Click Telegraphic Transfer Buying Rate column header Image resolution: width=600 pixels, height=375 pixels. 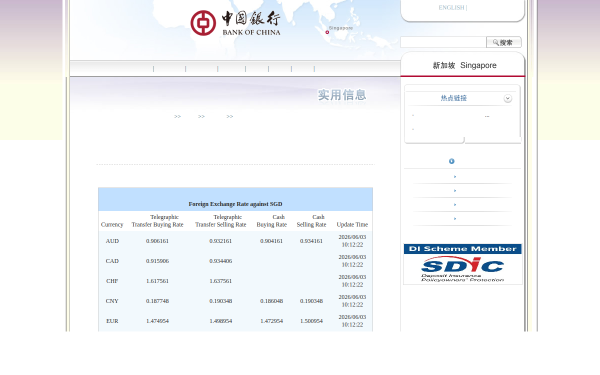coord(158,221)
